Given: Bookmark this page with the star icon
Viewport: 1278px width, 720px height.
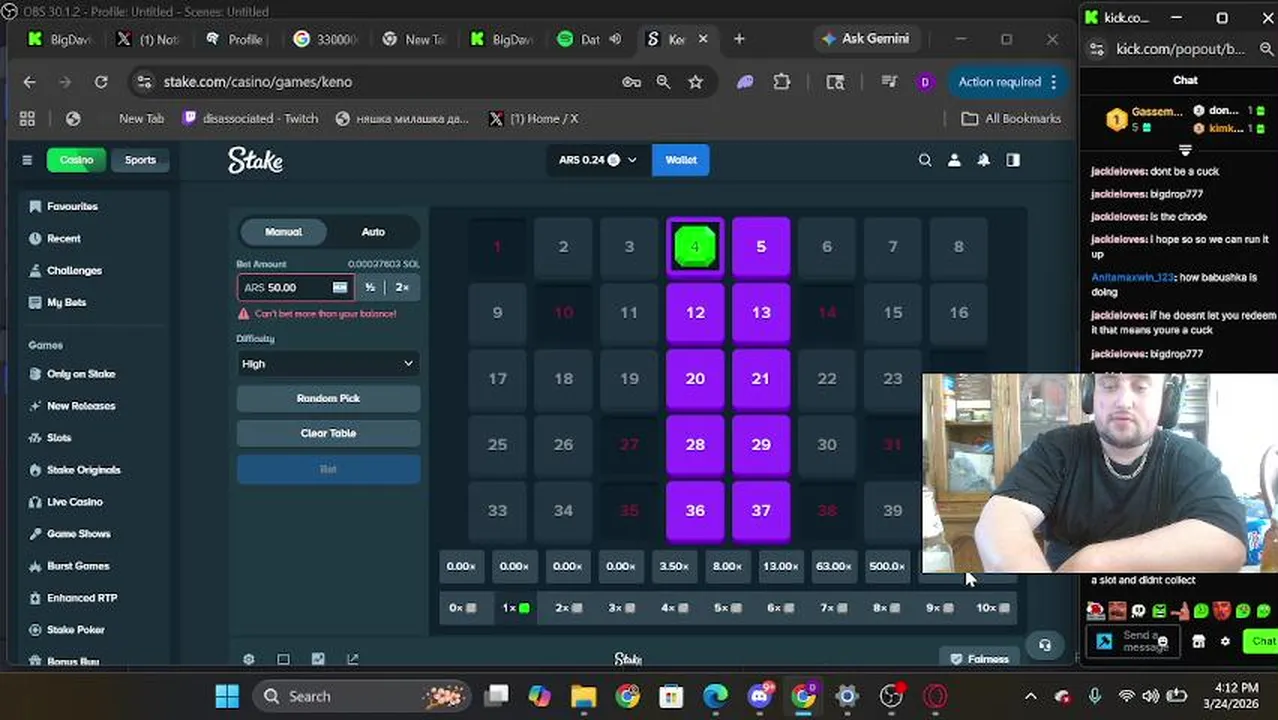Looking at the screenshot, I should point(696,82).
